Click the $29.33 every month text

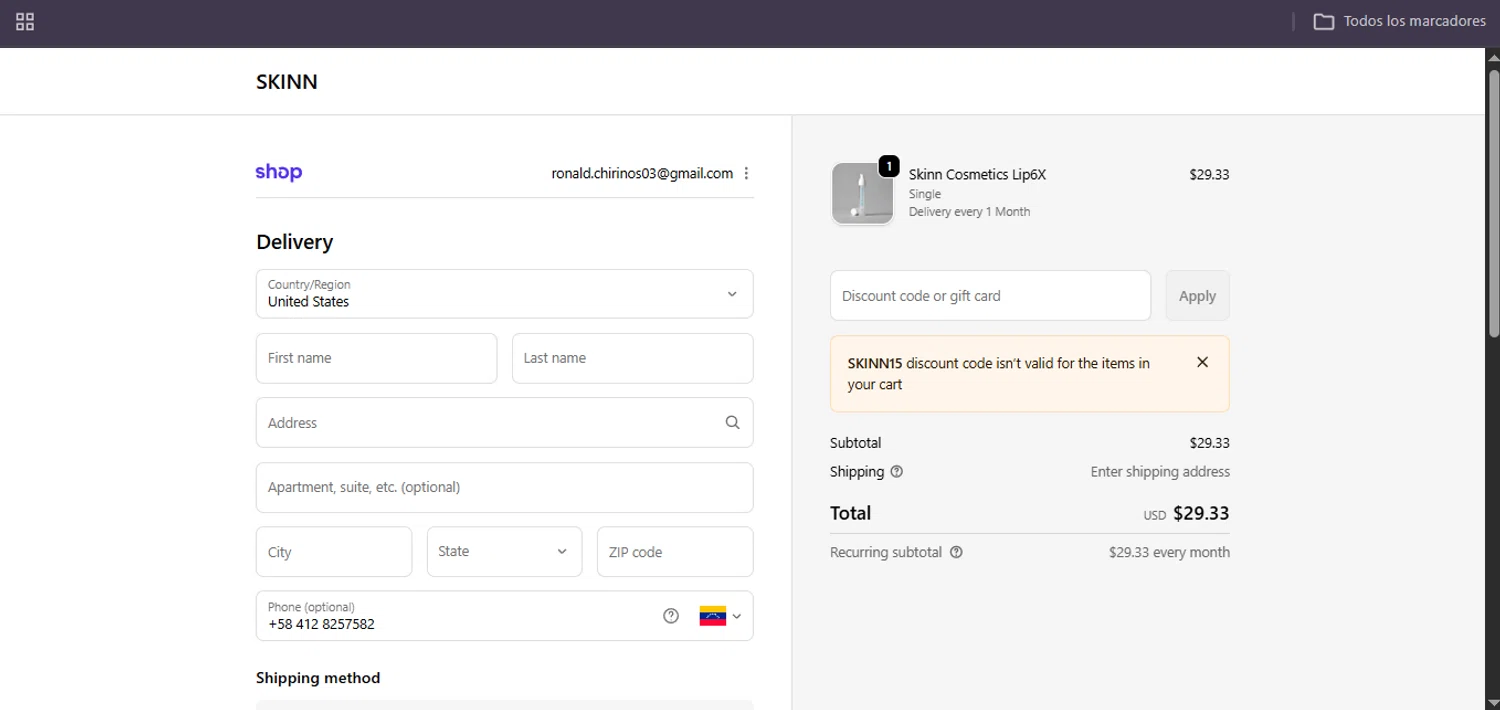pos(1169,552)
